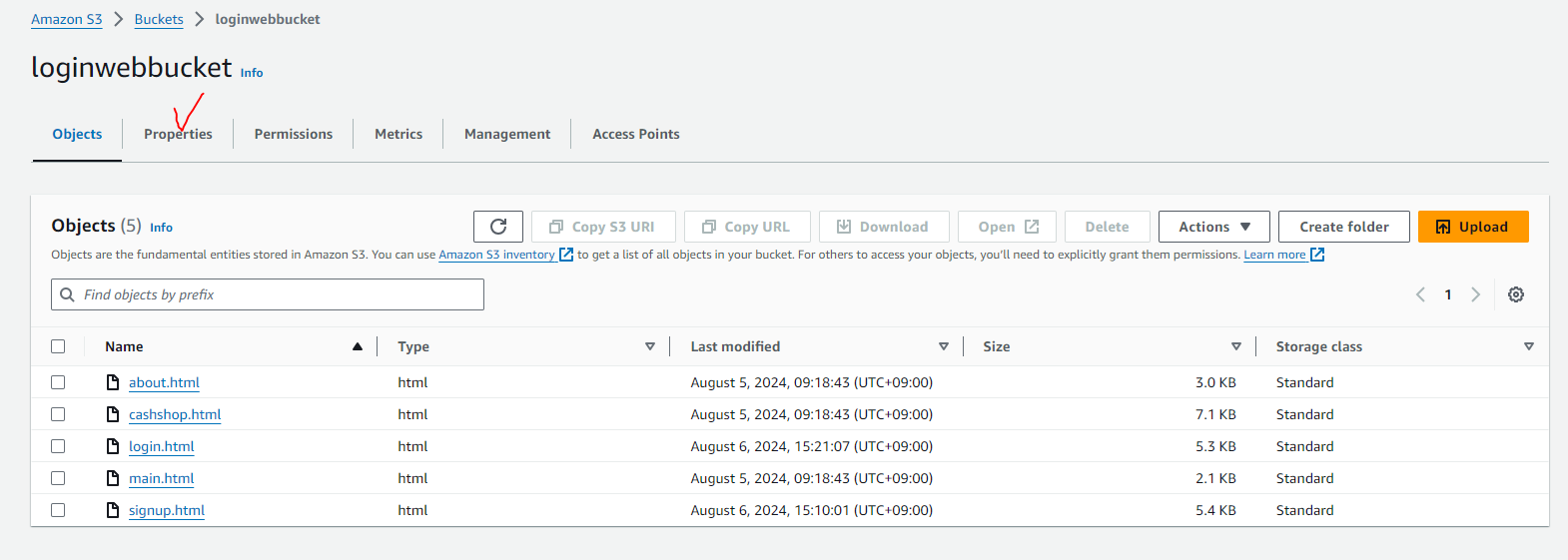Open the about.html object link
Screen dimensions: 1568x560
point(164,382)
